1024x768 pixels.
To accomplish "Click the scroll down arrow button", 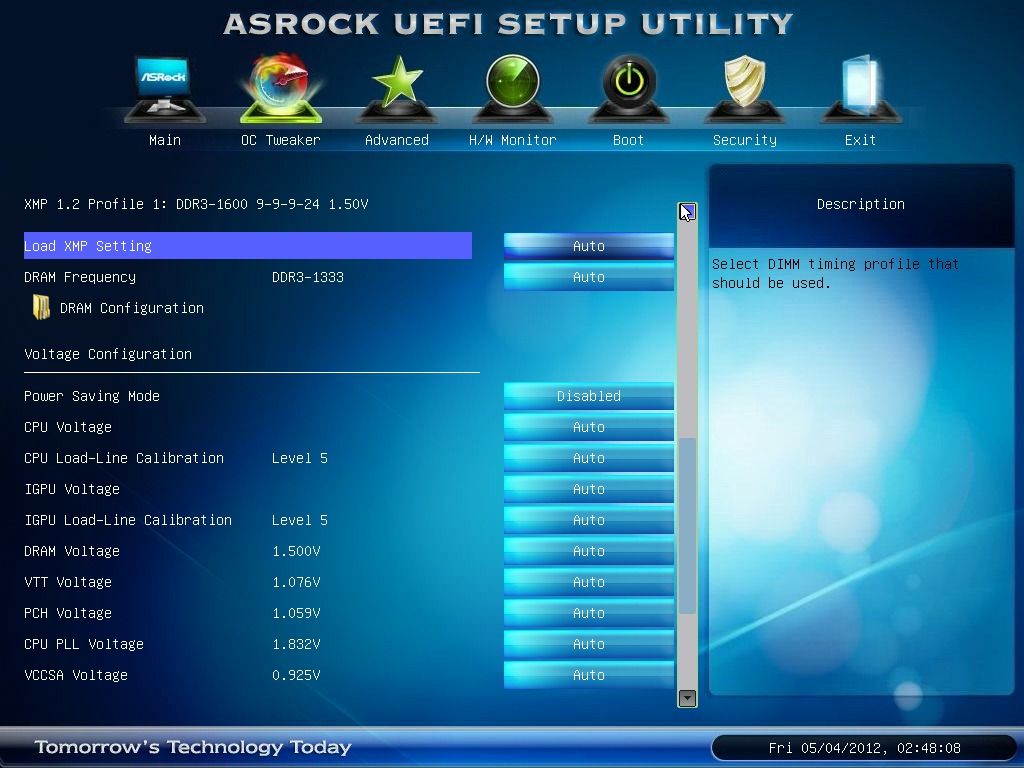I will click(x=687, y=698).
